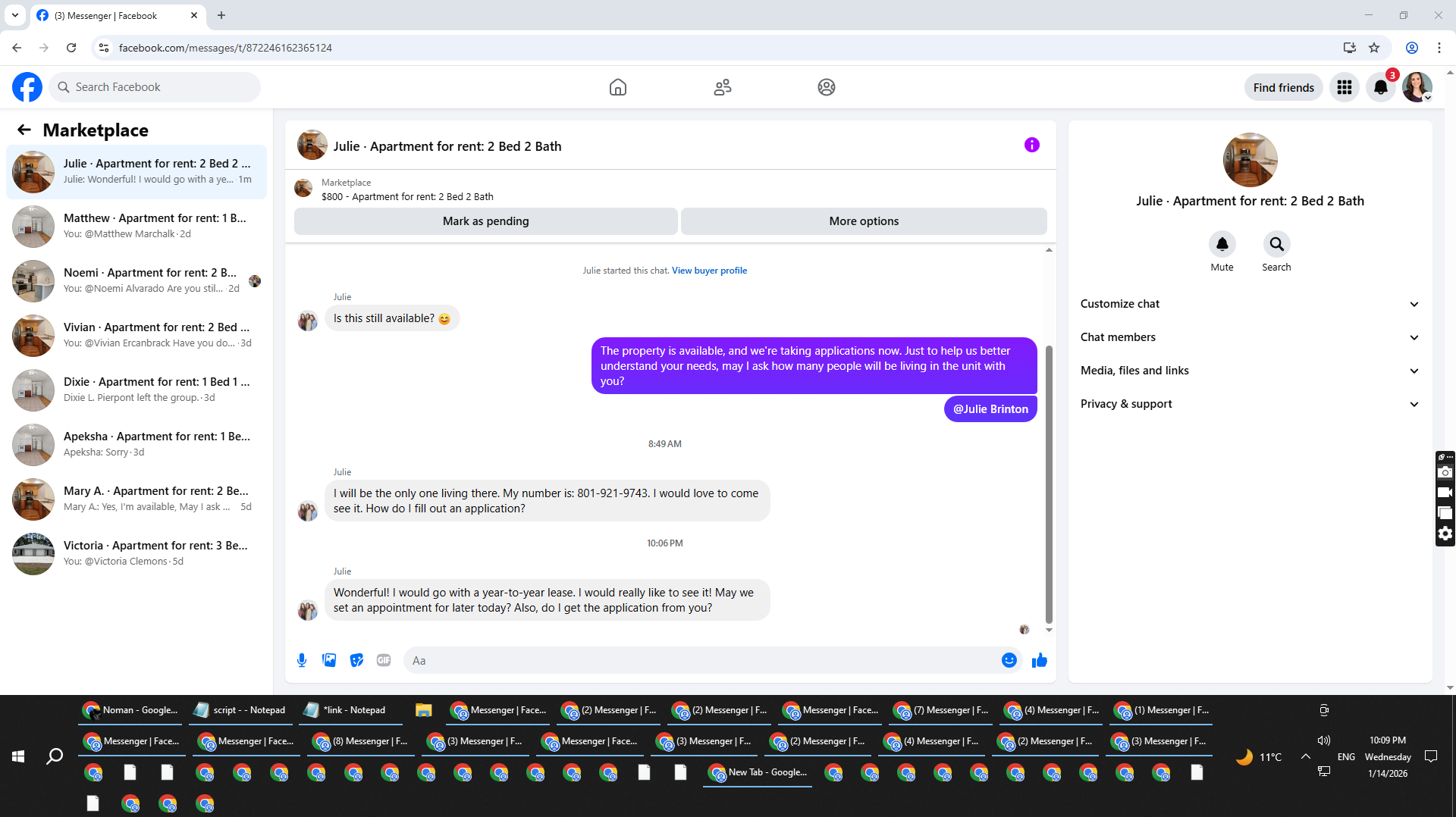1456x817 pixels.
Task: Switch to Noman Google Chrome taskbar window
Action: (130, 710)
